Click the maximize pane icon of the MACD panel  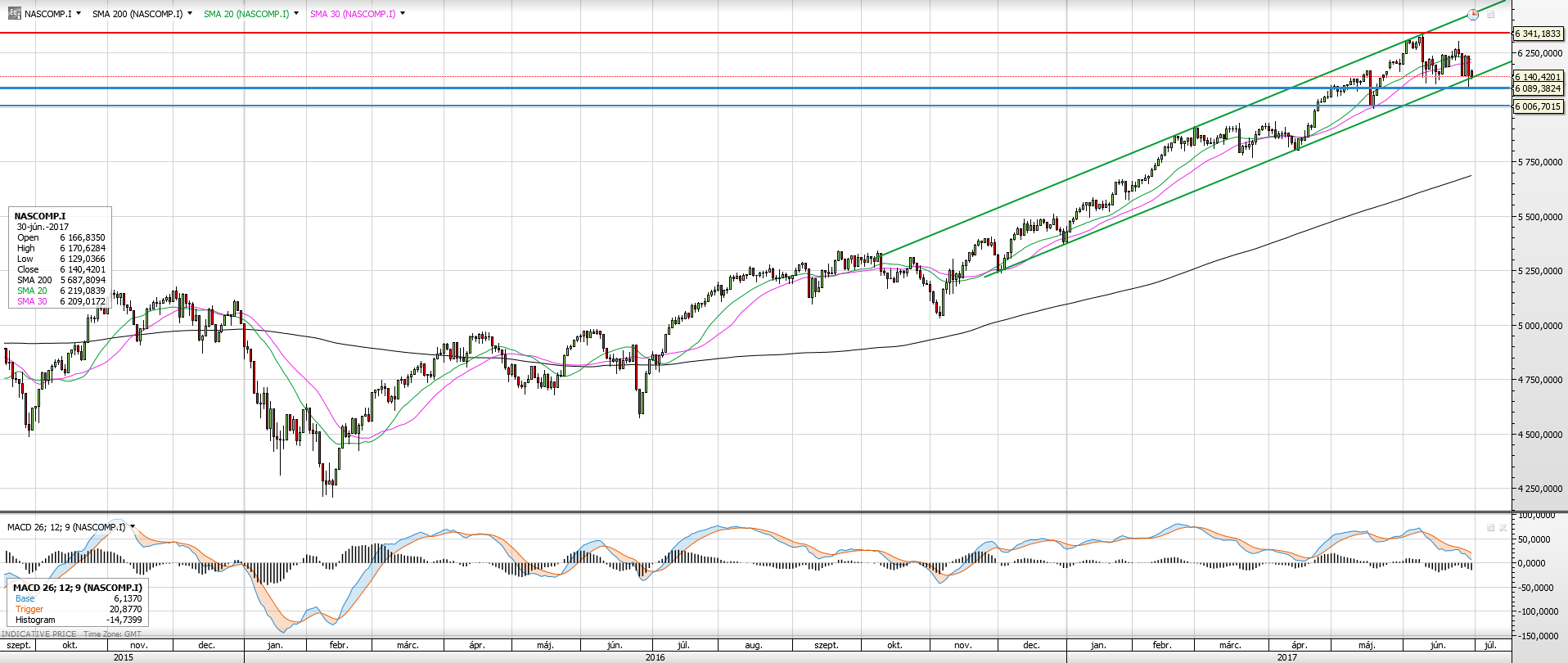tap(1490, 528)
